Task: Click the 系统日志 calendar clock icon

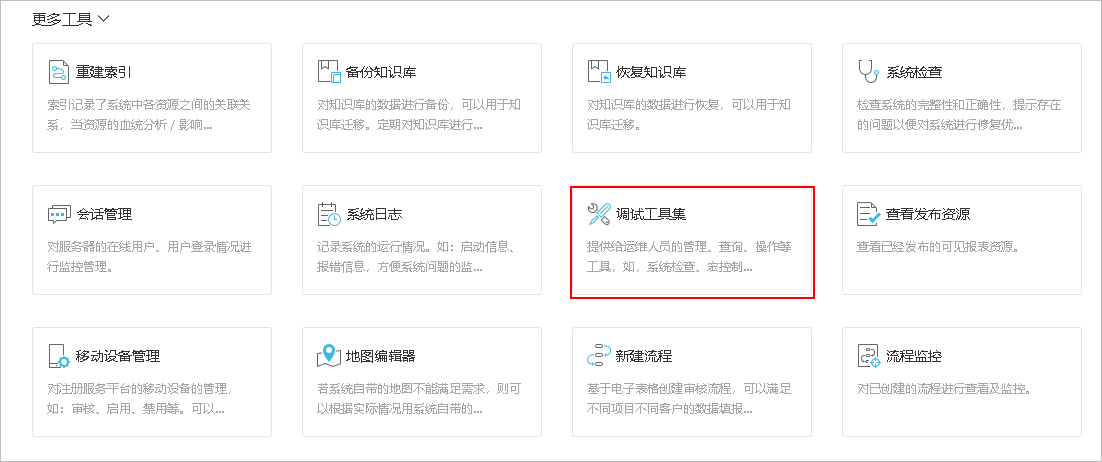Action: (329, 214)
